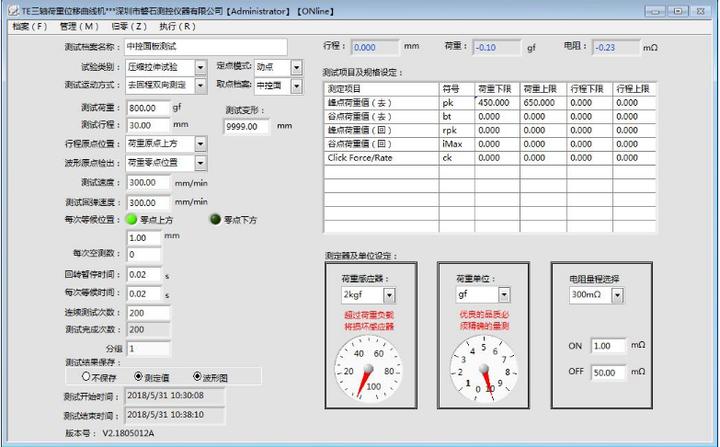Image resolution: width=720 pixels, height=447 pixels.
Task: Open the 荷重单位 dropdown showing gf
Action: (504, 295)
